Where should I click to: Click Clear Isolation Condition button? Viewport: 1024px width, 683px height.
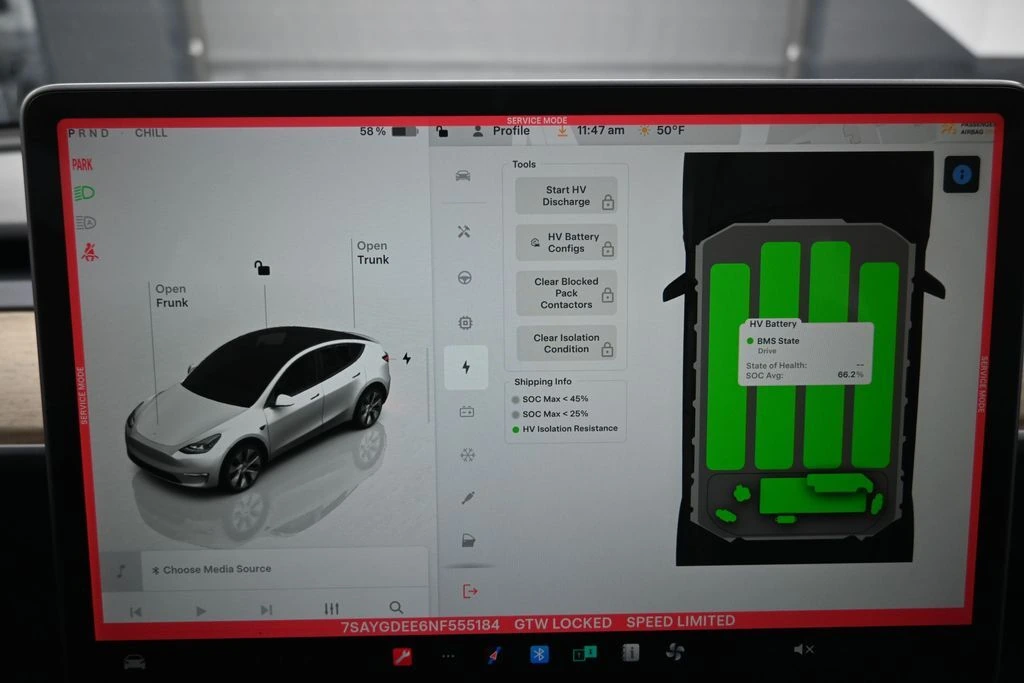(x=566, y=343)
